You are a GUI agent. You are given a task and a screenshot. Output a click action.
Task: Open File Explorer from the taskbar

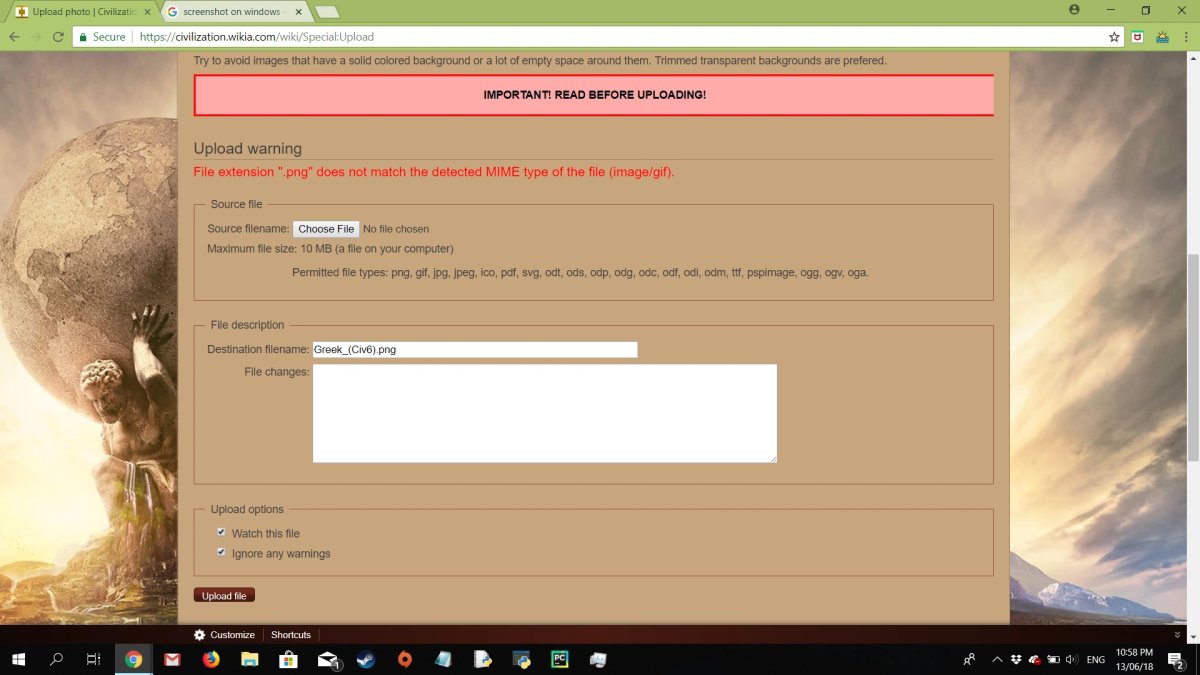coord(249,659)
